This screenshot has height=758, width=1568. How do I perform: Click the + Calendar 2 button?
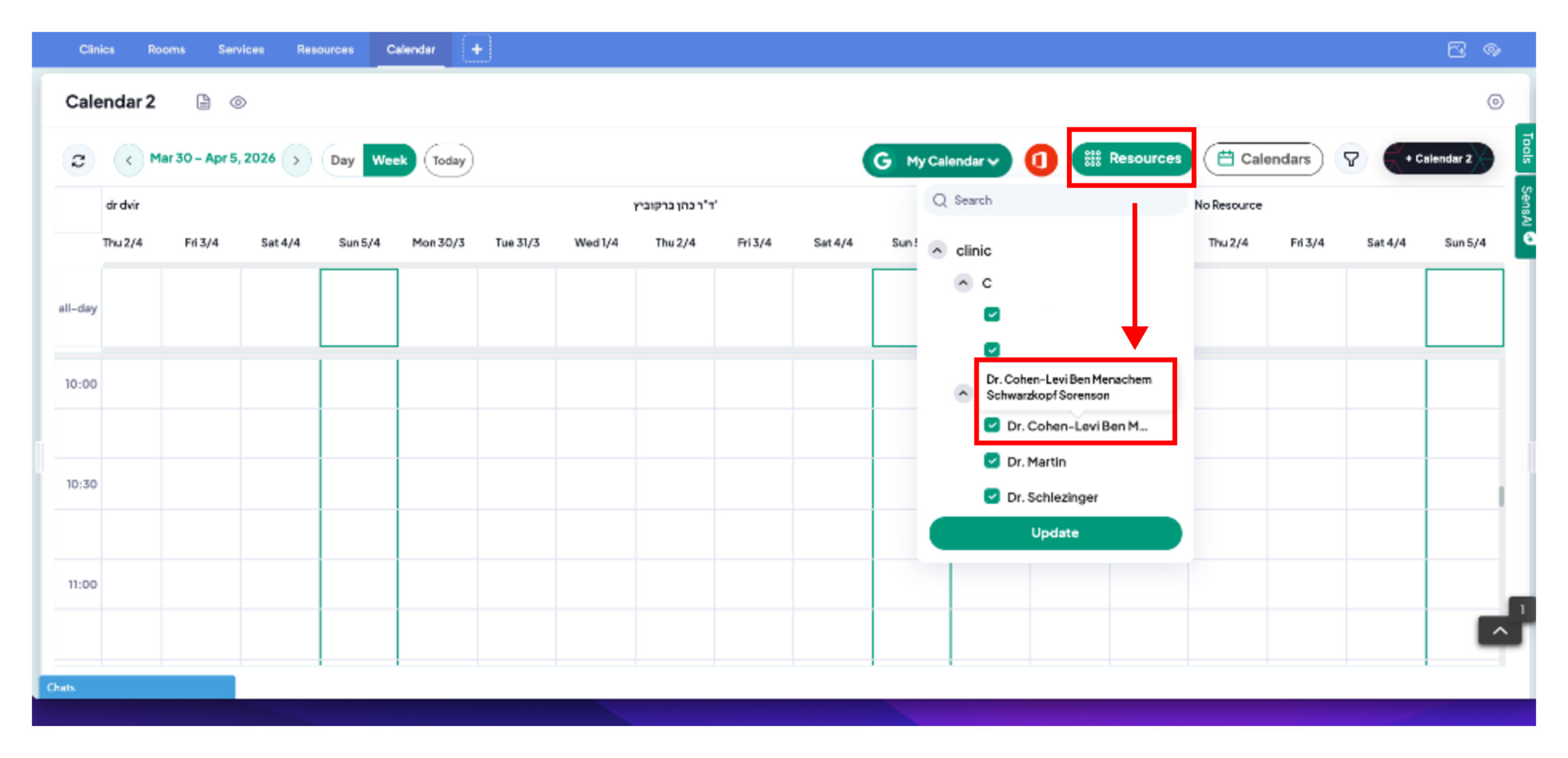pos(1438,159)
